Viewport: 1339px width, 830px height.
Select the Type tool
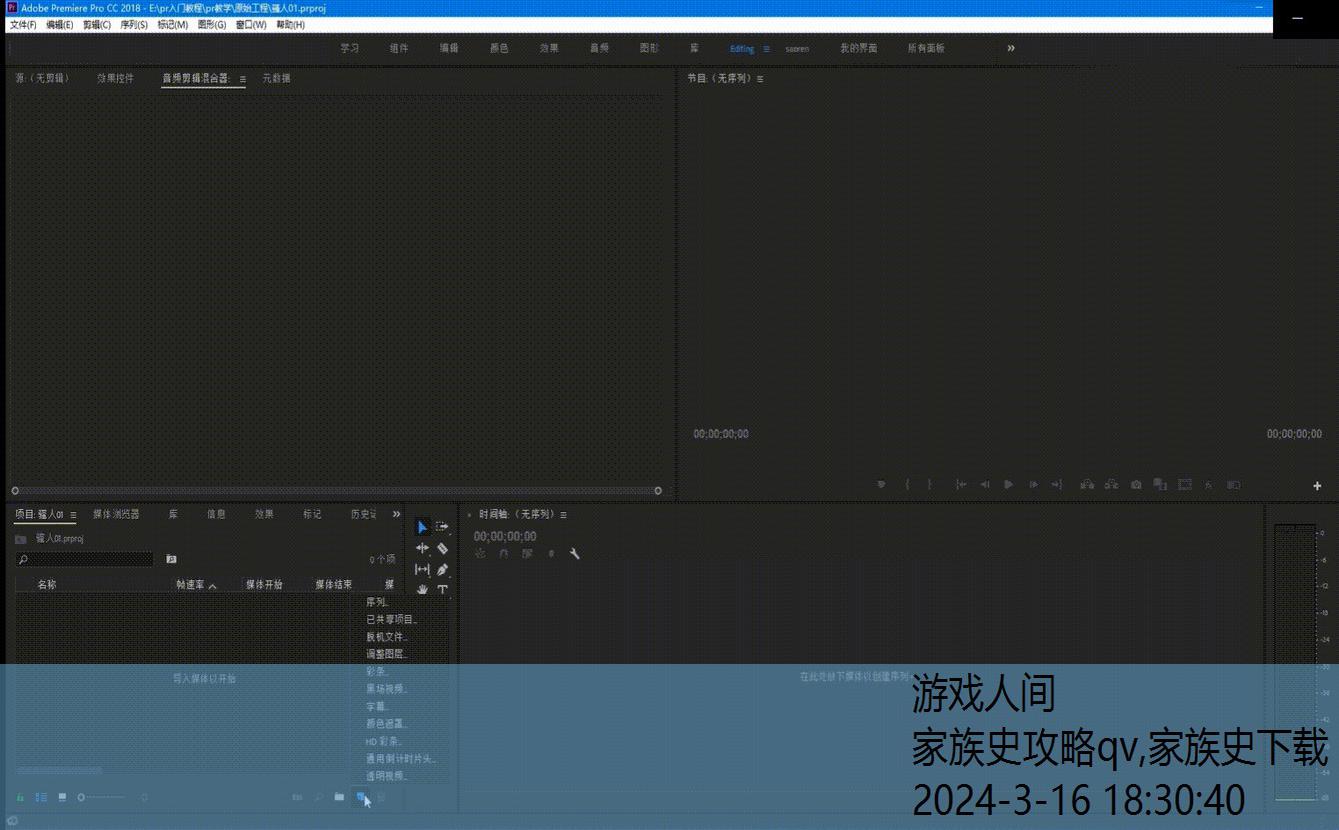click(442, 589)
